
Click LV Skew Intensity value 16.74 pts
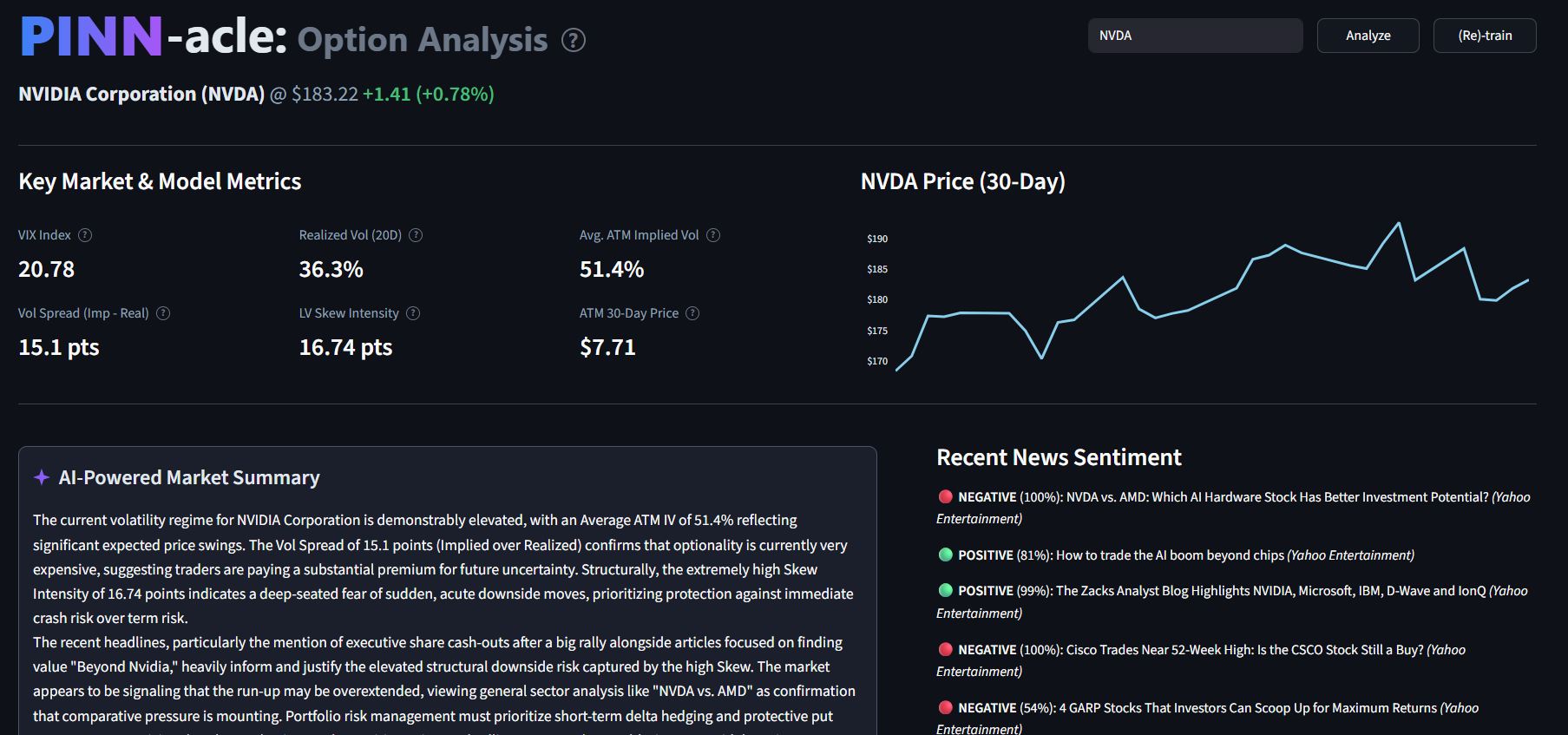[346, 348]
